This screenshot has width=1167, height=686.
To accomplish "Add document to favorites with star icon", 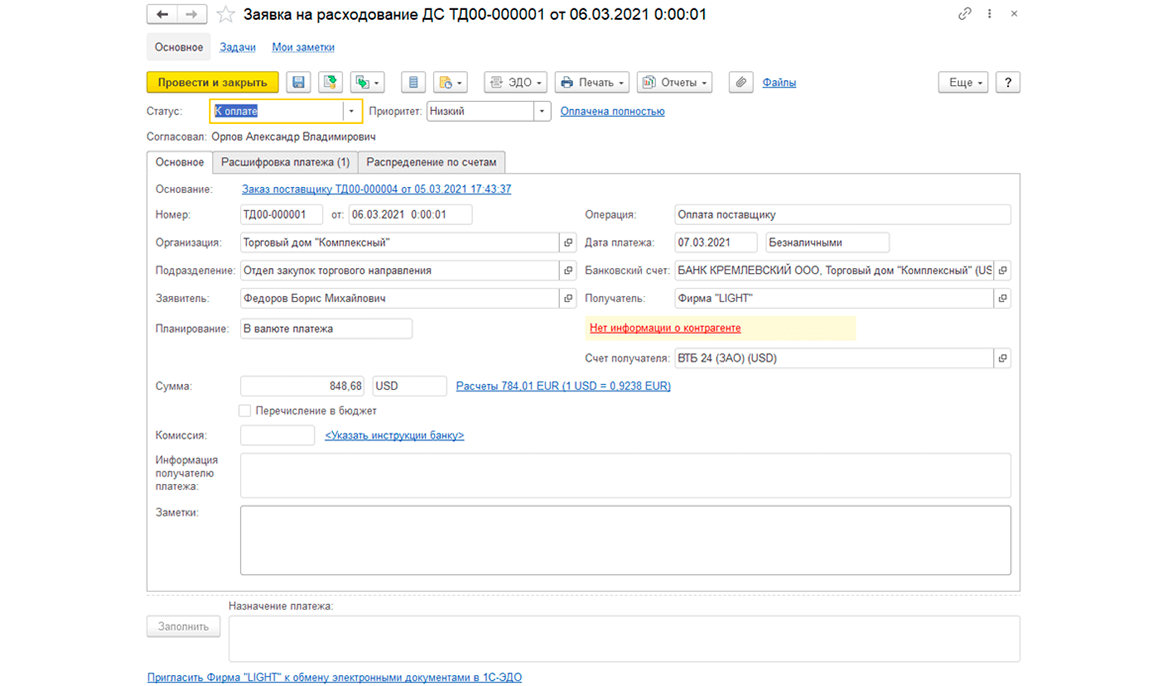I will [x=226, y=14].
